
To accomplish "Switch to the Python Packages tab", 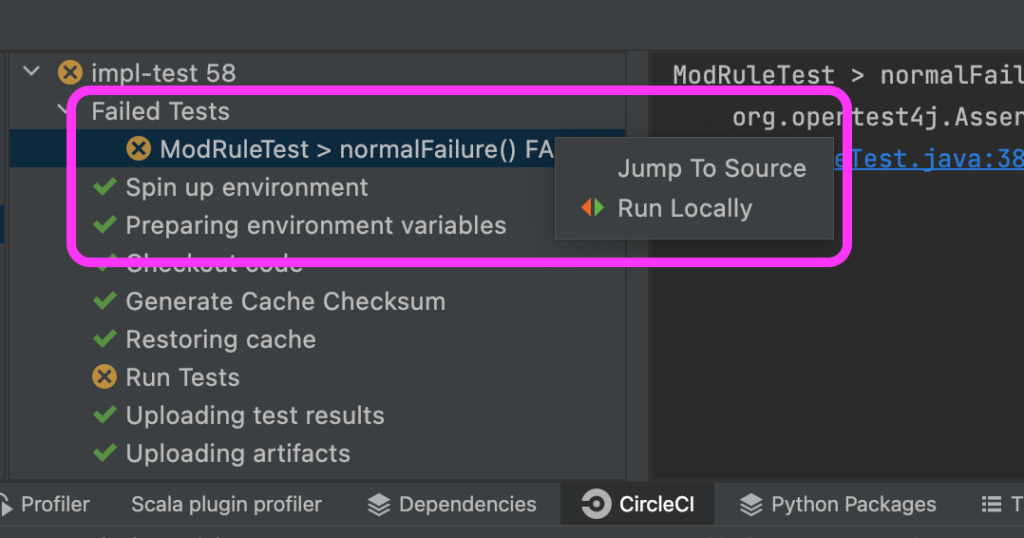I will click(838, 504).
